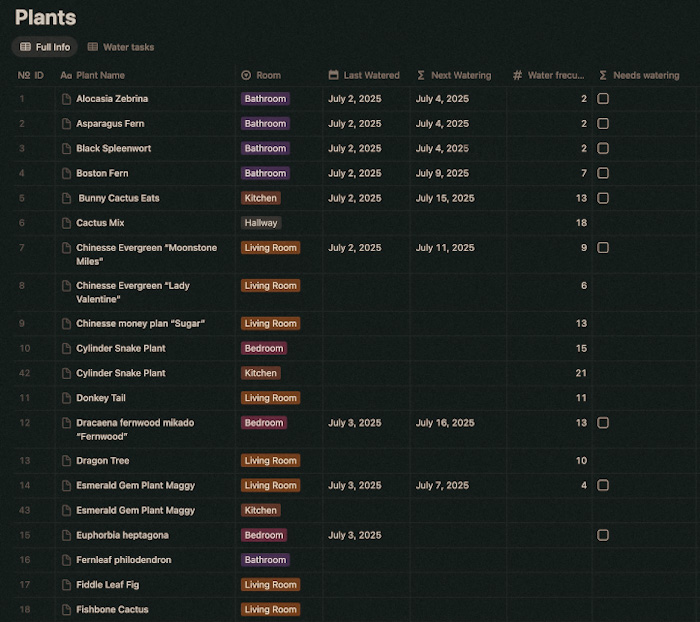
Task: Click the page icon beside Alocasia Zebrina
Action: [x=66, y=99]
